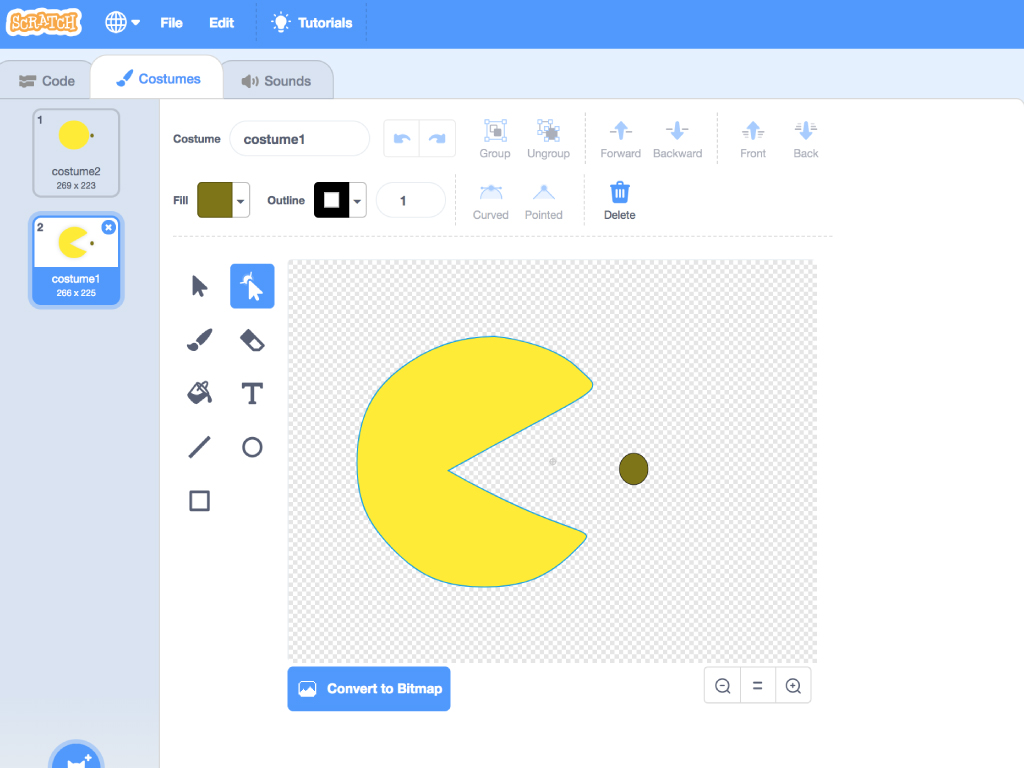Image resolution: width=1024 pixels, height=768 pixels.
Task: Click Convert to Bitmap
Action: [x=369, y=688]
